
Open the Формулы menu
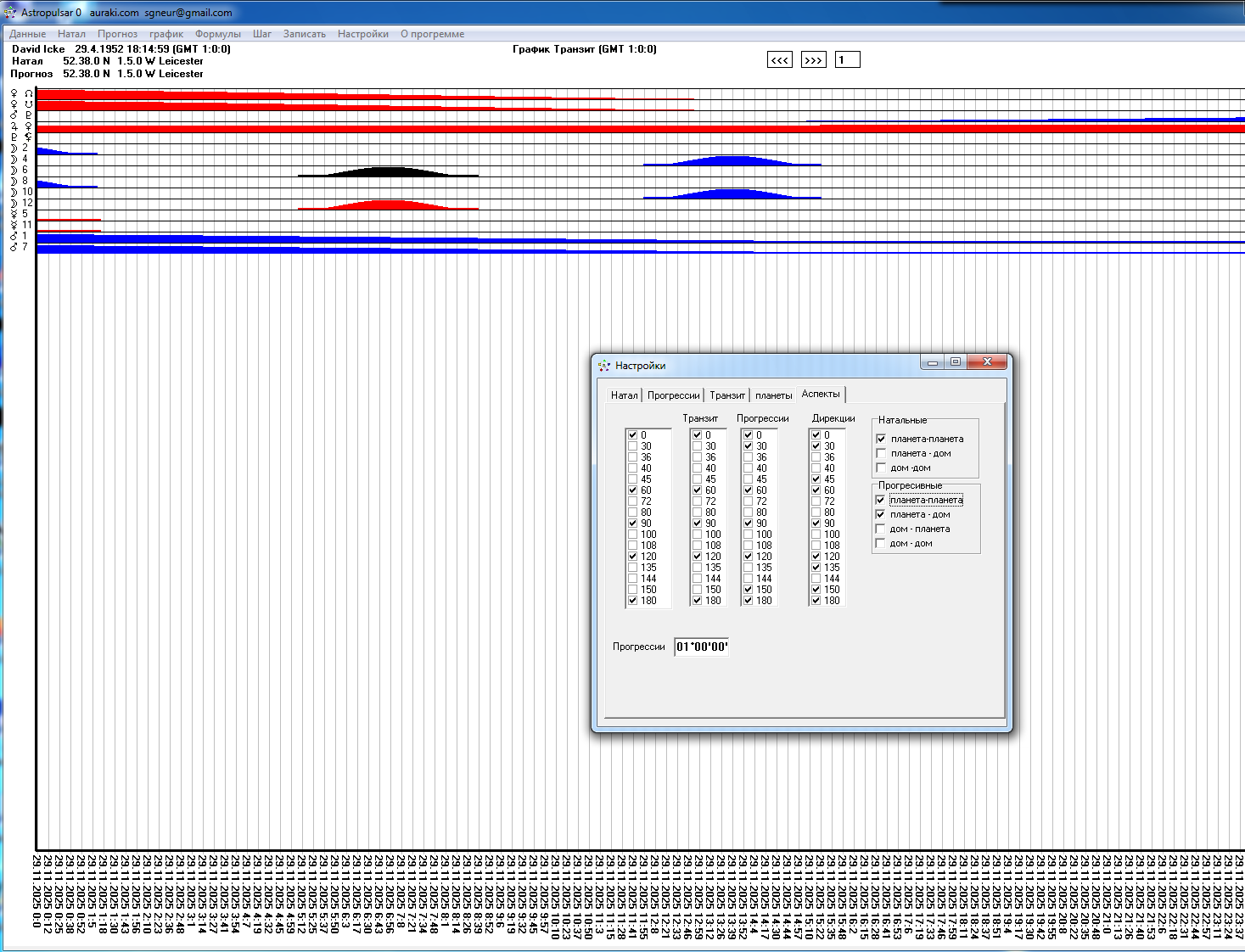(x=217, y=34)
